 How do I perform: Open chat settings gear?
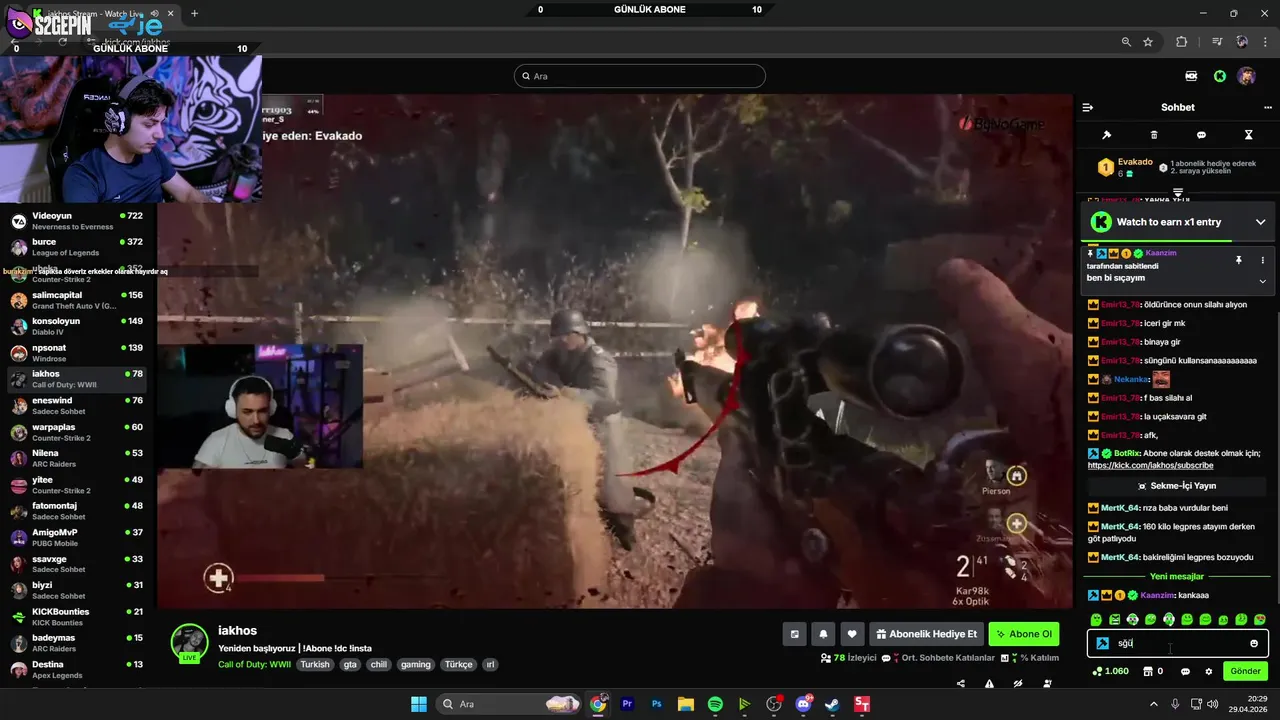pyautogui.click(x=1208, y=671)
